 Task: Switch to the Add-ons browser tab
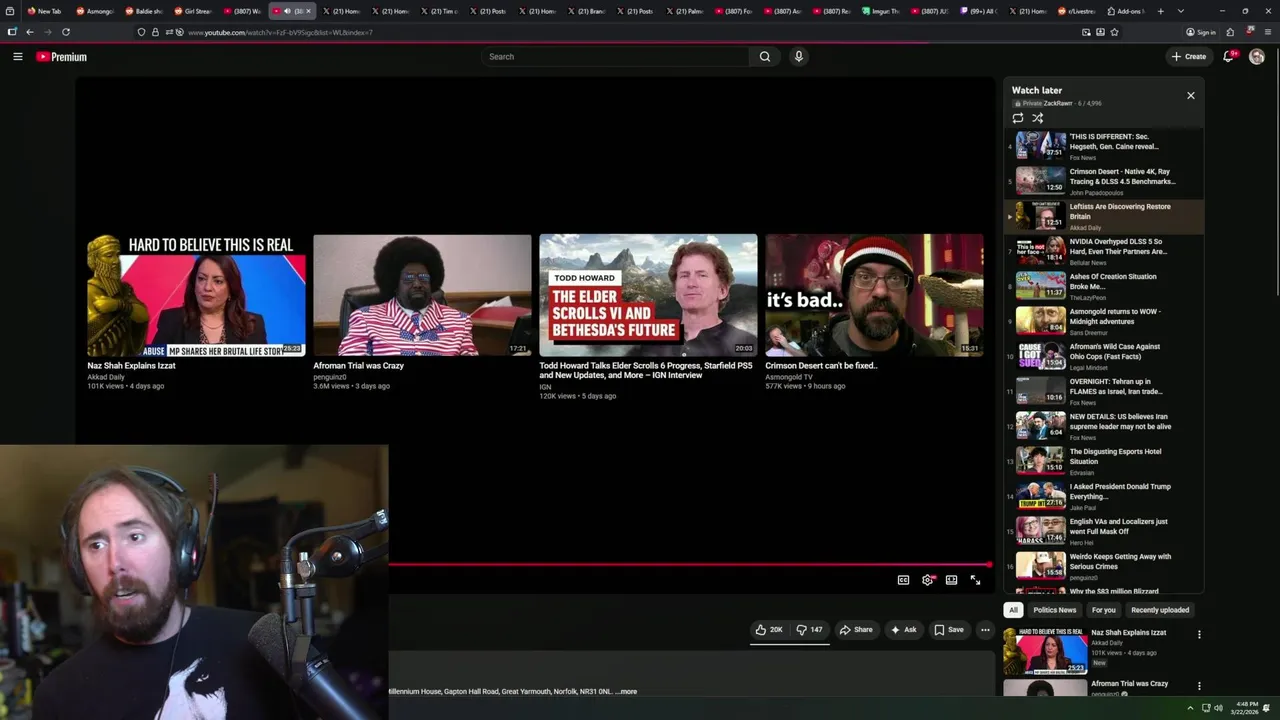[x=1124, y=11]
